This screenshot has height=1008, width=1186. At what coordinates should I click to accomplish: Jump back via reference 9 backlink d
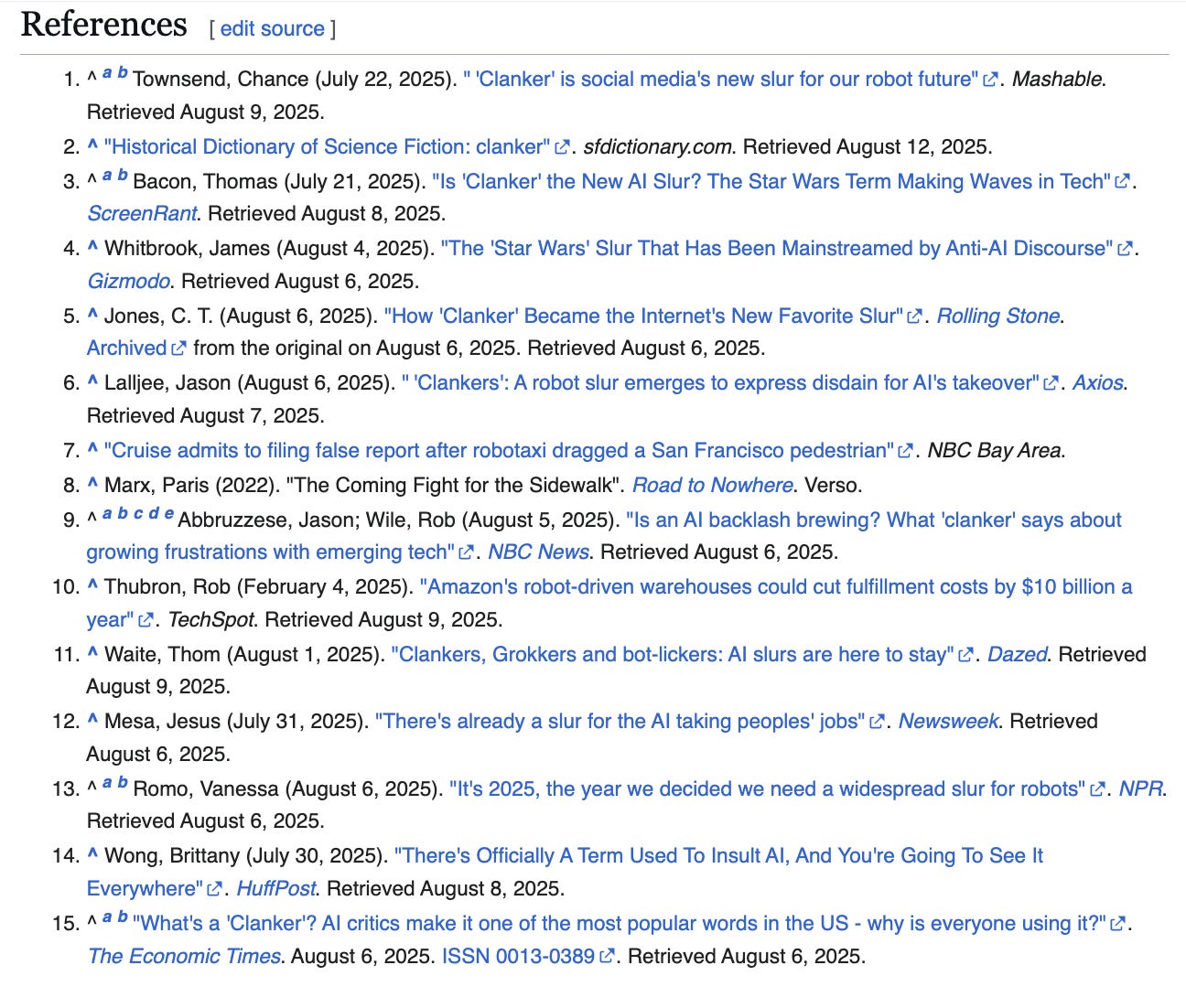(x=154, y=514)
